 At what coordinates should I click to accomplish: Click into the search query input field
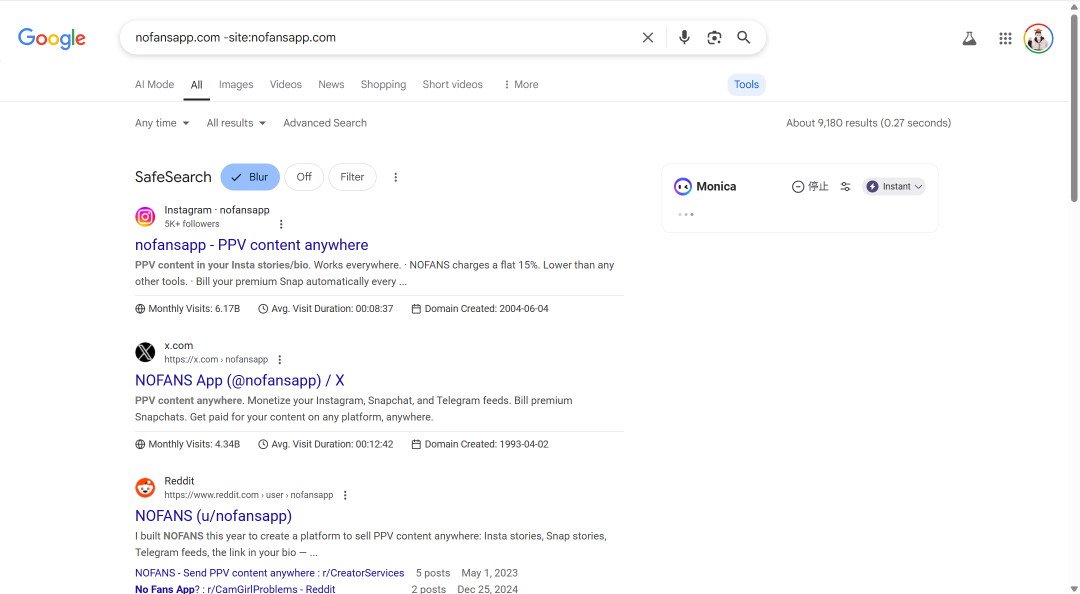point(382,38)
